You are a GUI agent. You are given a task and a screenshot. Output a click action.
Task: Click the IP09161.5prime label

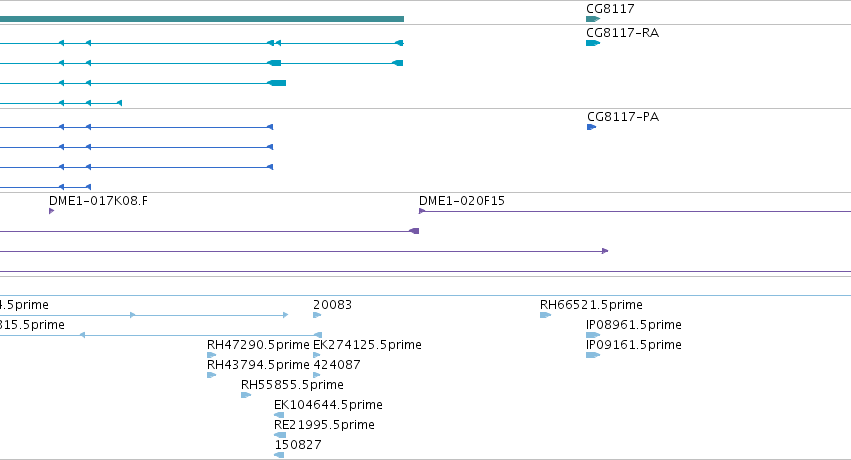pyautogui.click(x=634, y=345)
